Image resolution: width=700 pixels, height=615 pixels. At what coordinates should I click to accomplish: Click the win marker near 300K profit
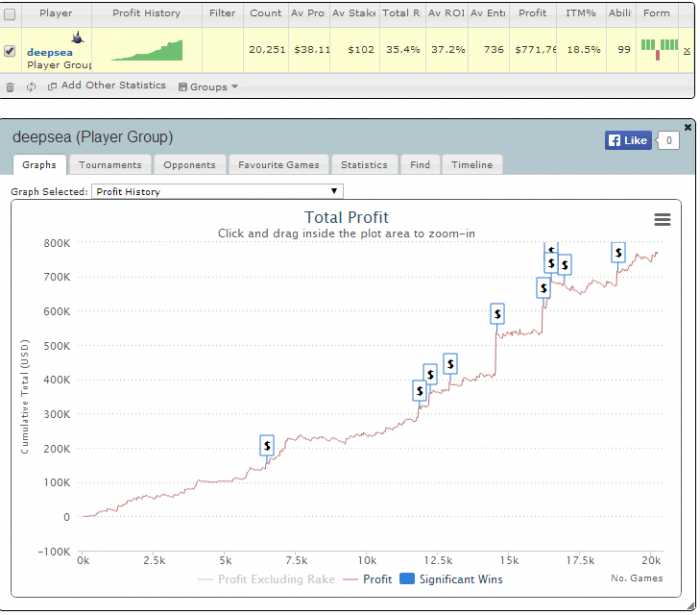pos(420,391)
